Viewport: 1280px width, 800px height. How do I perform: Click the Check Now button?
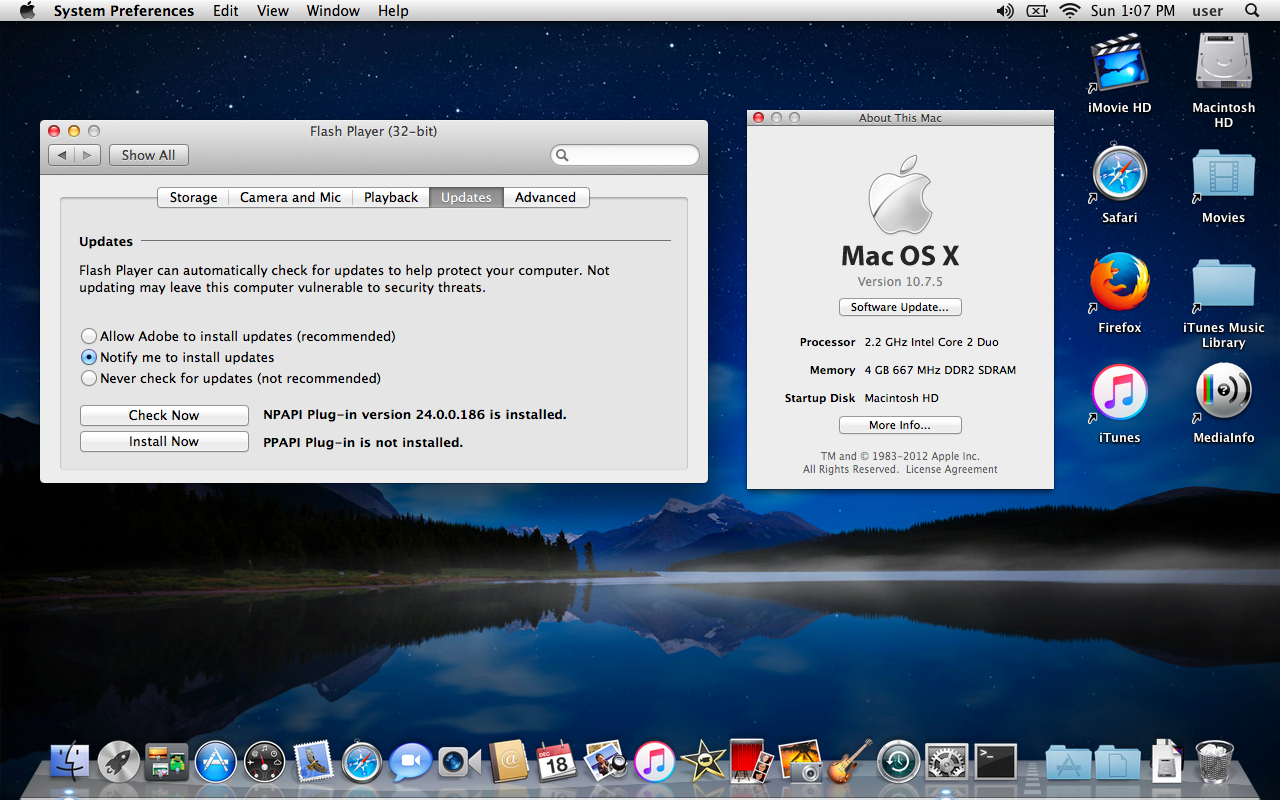[164, 415]
